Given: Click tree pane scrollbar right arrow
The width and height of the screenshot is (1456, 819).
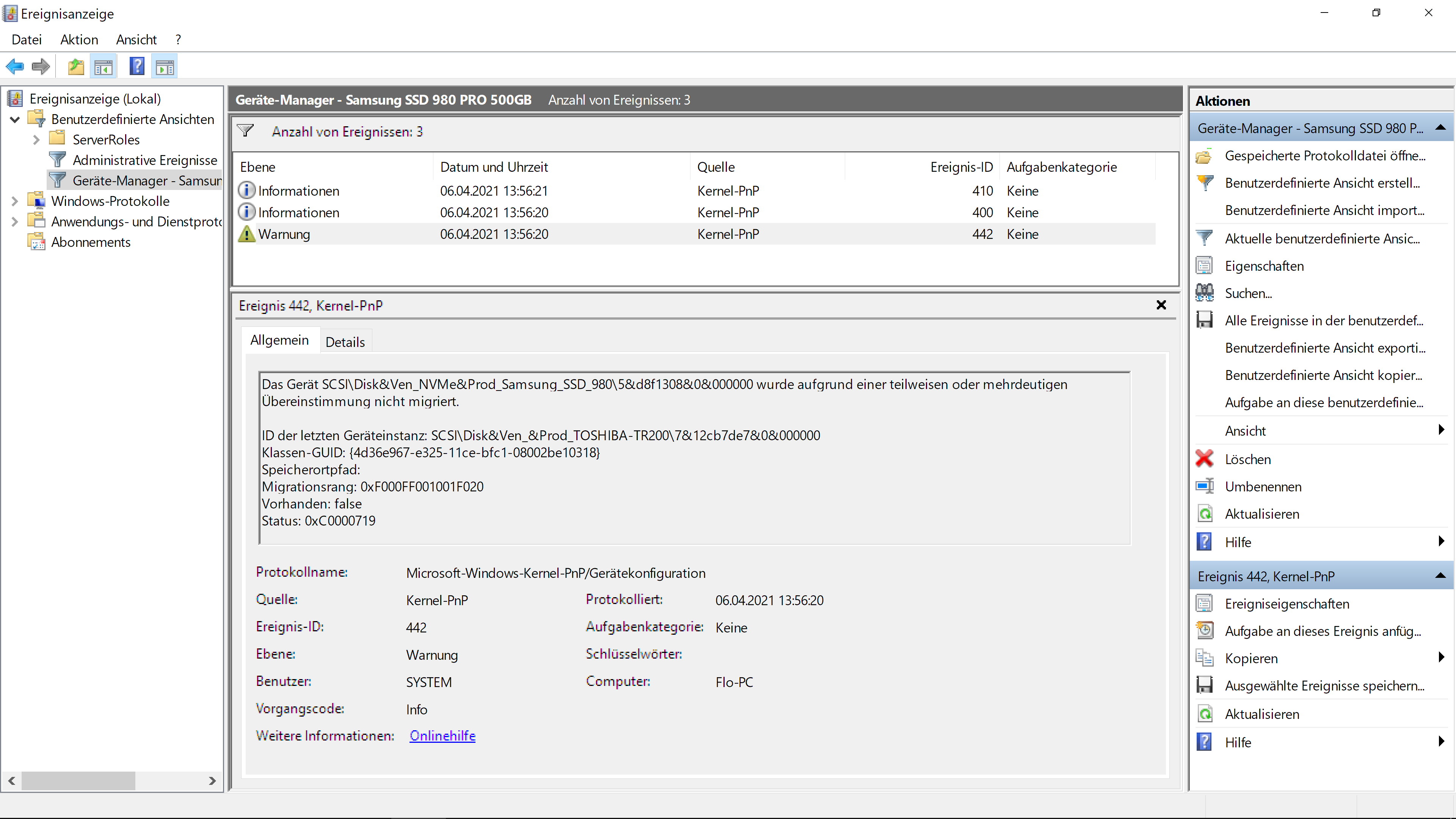Looking at the screenshot, I should tap(212, 781).
